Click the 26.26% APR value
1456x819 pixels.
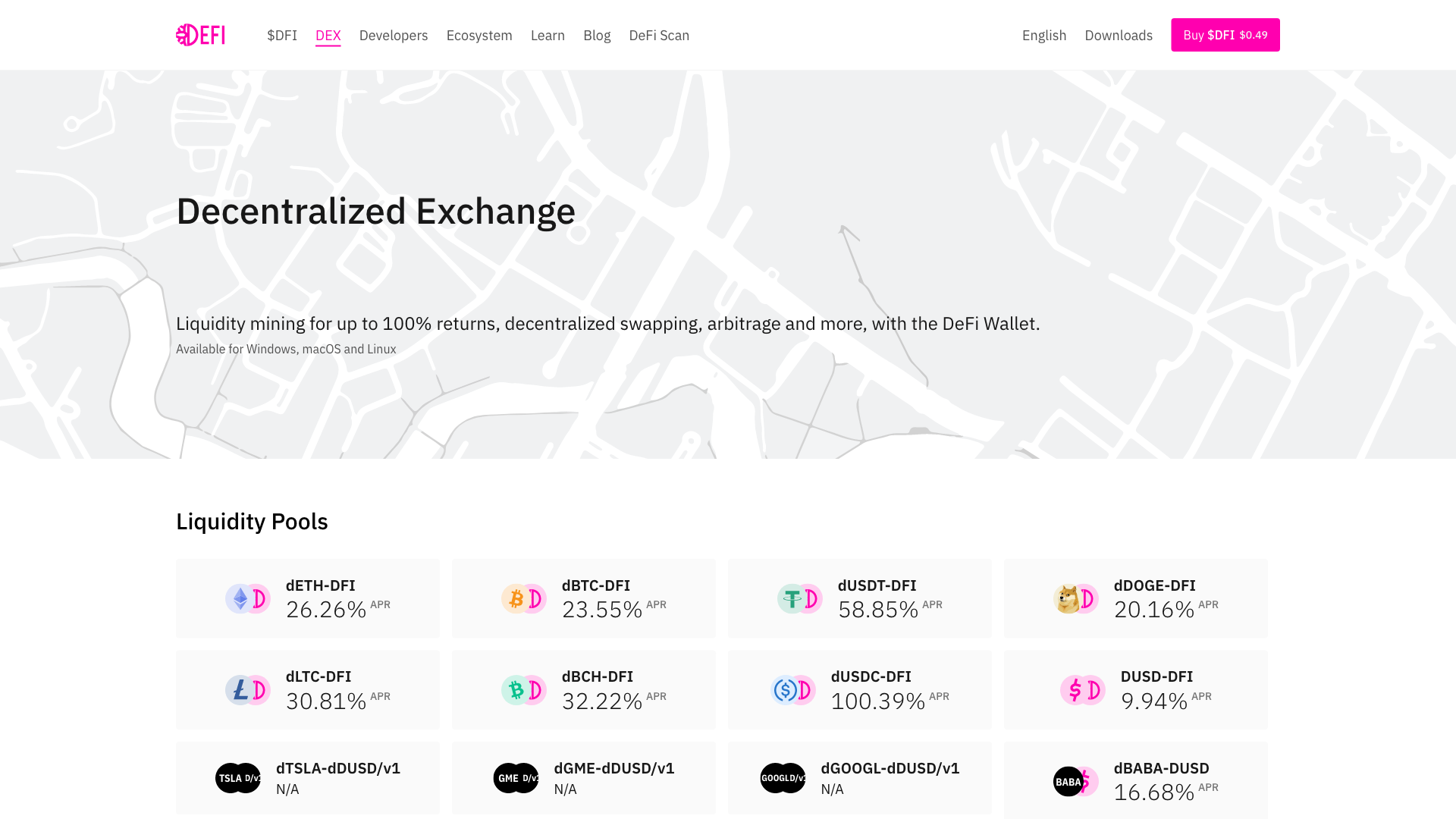(x=326, y=610)
